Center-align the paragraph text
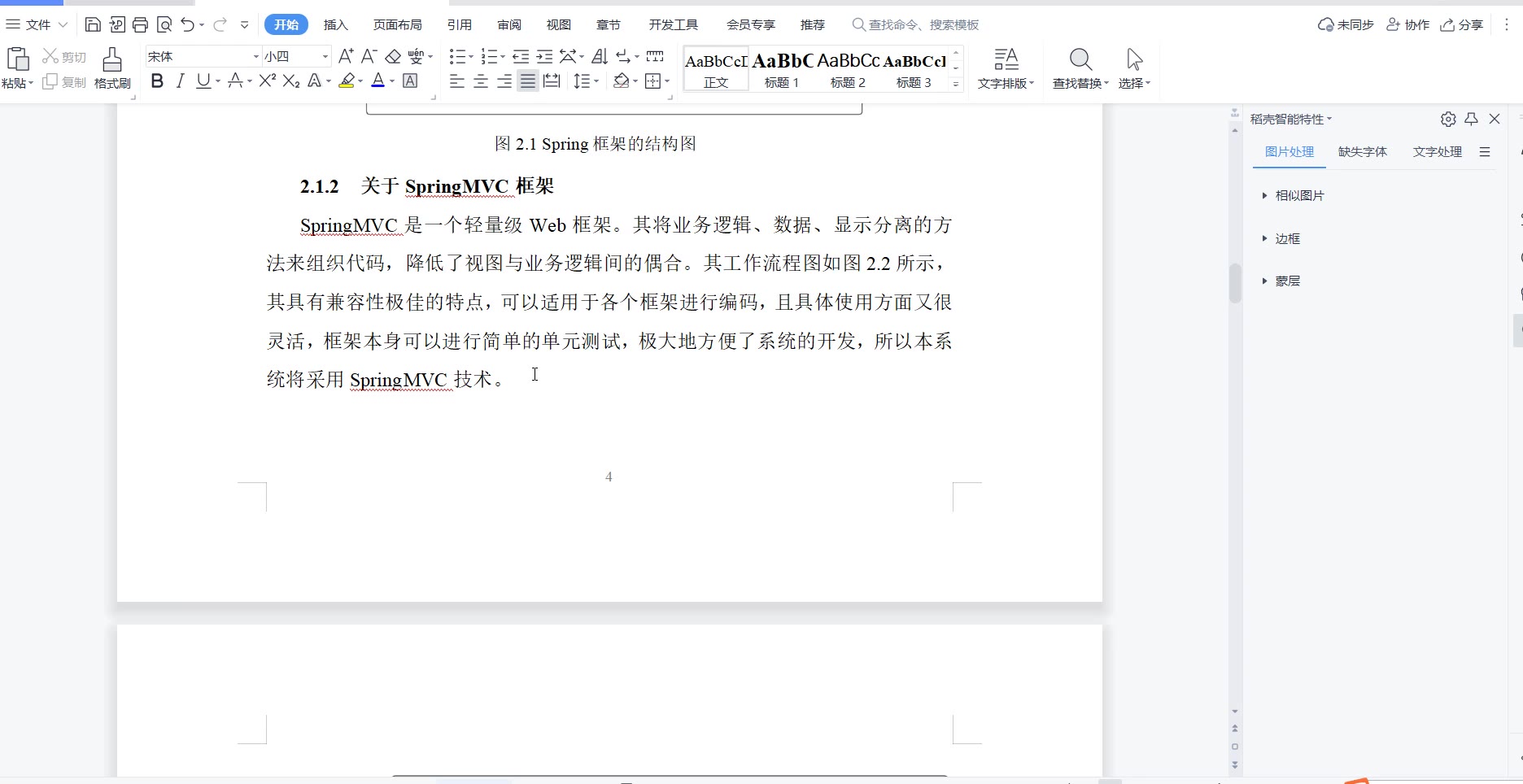Screen dimensions: 1523x784 481,81
